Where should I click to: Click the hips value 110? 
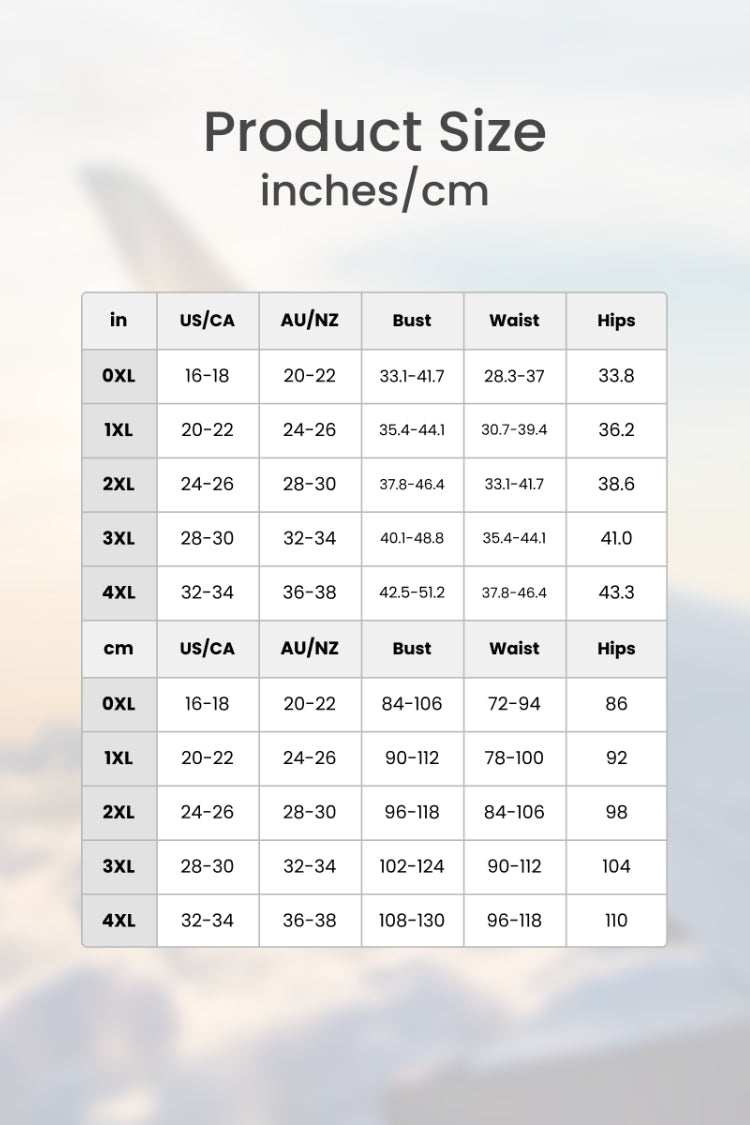(616, 920)
